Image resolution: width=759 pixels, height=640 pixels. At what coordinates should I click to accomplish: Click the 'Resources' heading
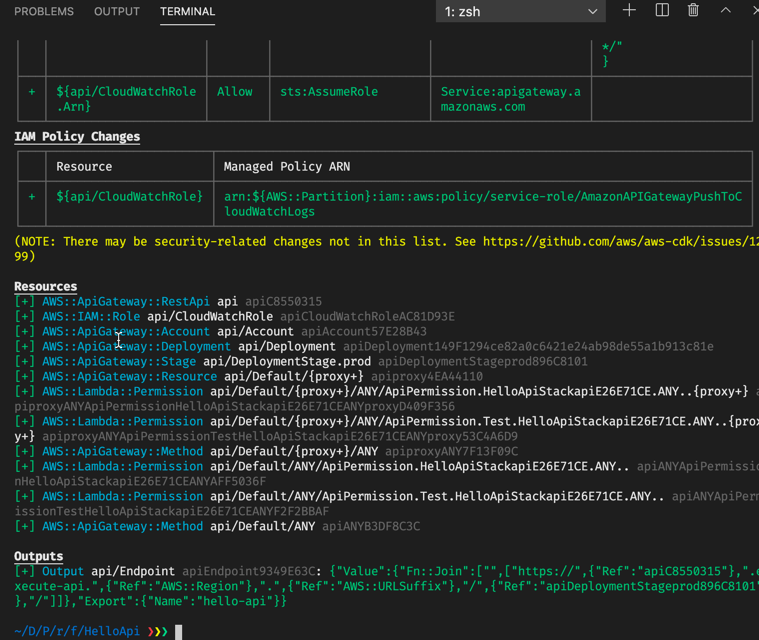(46, 287)
